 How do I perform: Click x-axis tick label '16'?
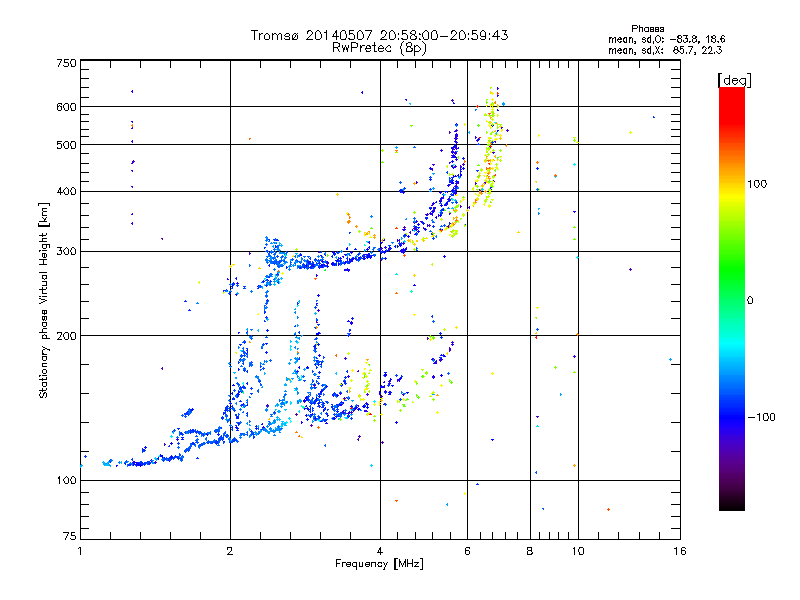(x=680, y=551)
